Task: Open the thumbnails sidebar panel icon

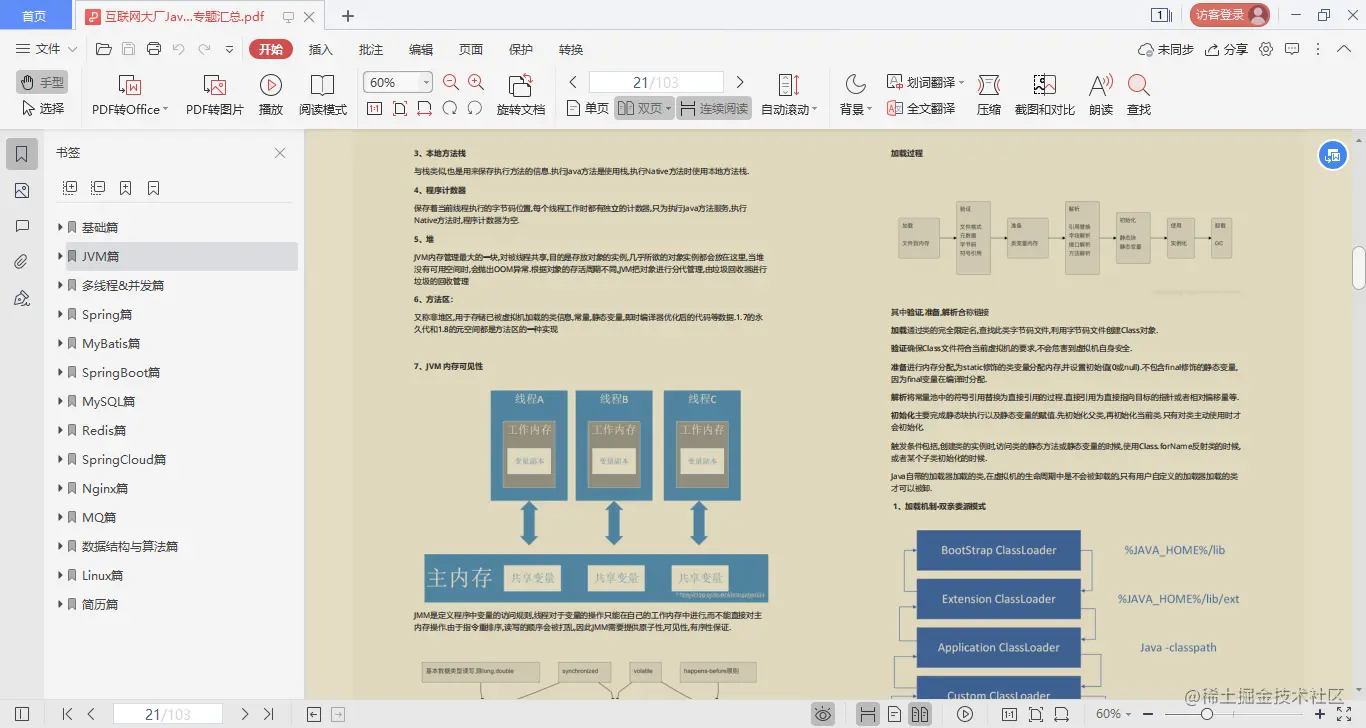Action: (22, 191)
